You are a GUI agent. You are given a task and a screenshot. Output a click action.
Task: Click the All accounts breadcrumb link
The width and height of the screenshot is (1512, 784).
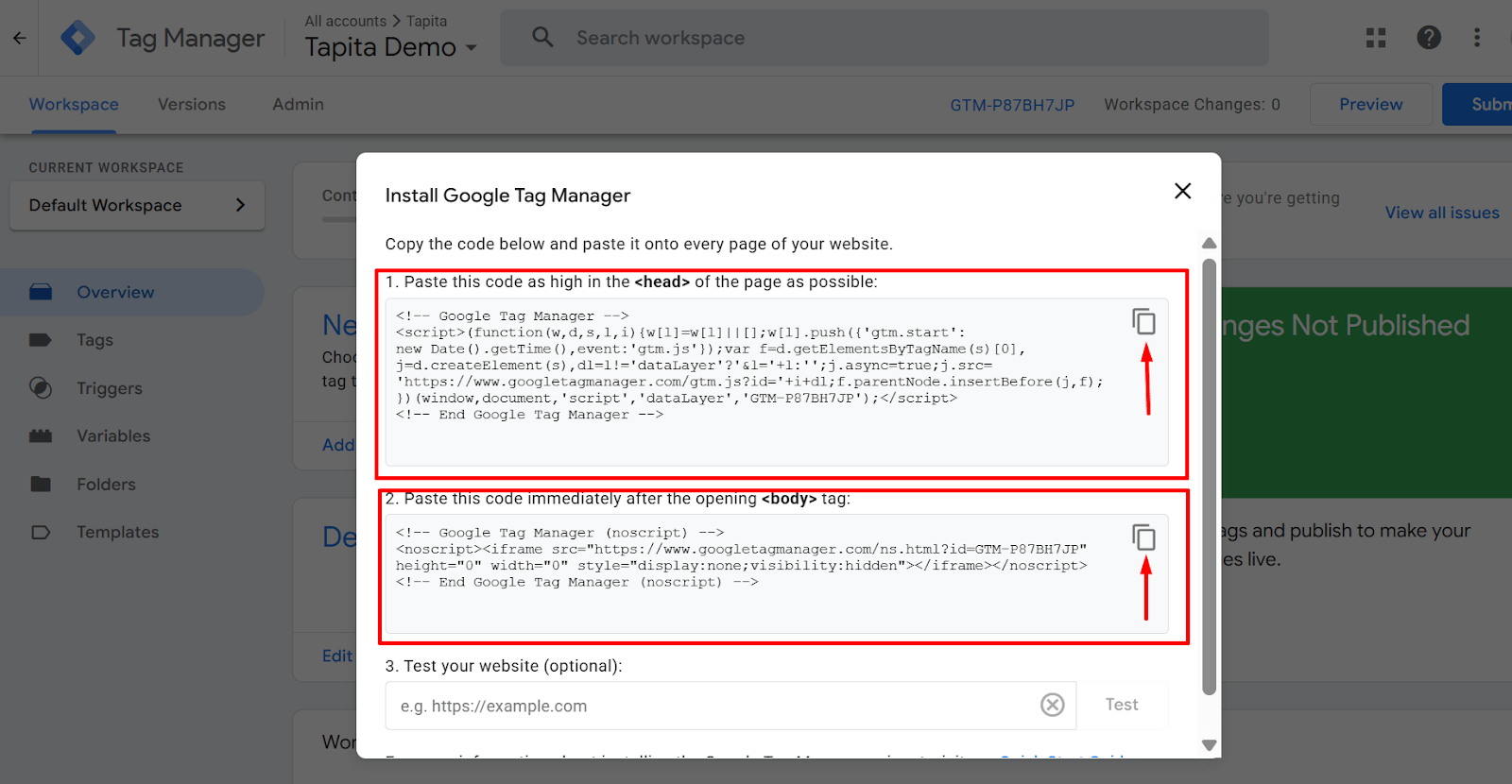(345, 21)
